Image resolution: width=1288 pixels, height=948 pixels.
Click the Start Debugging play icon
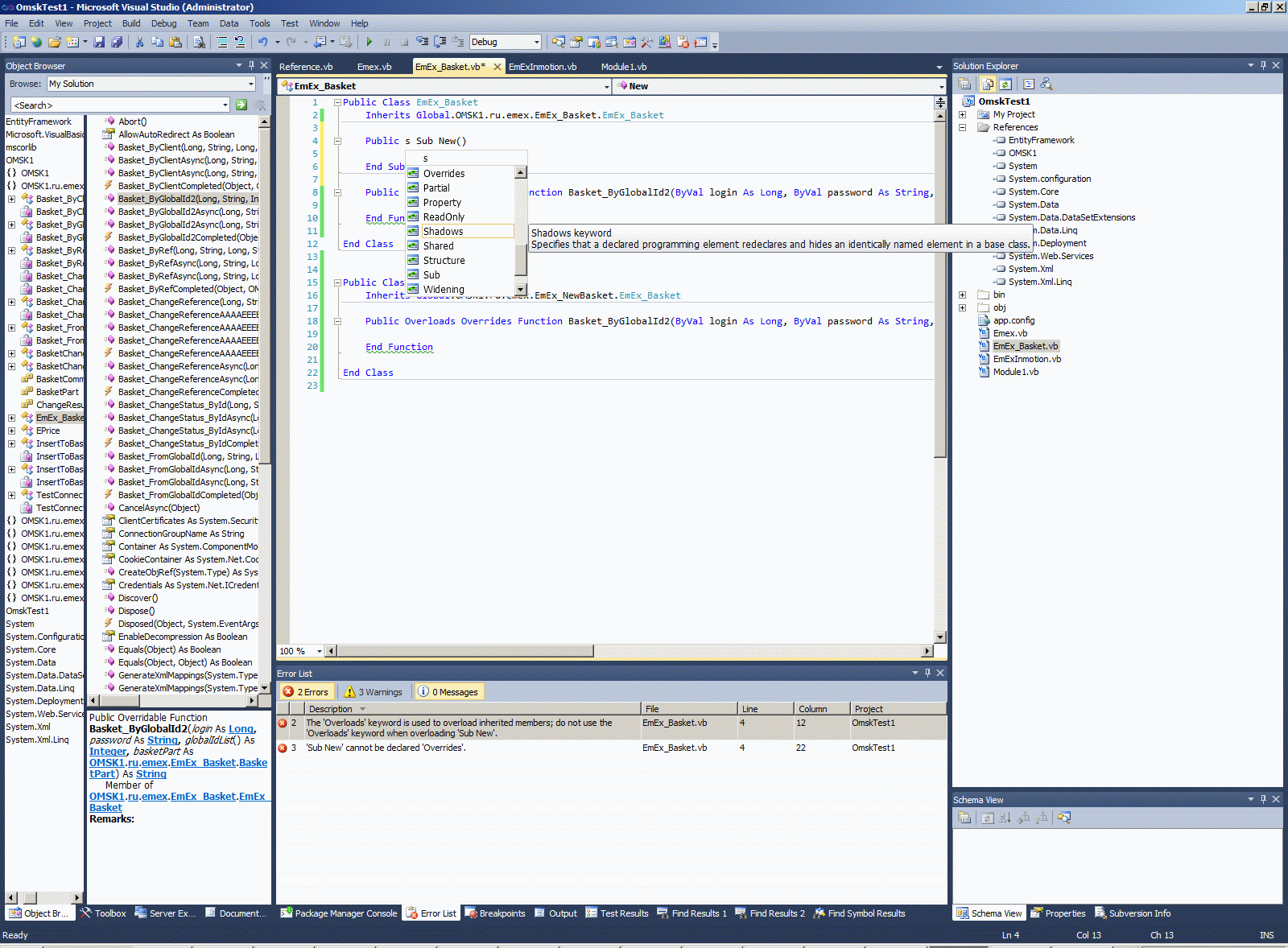click(x=369, y=42)
